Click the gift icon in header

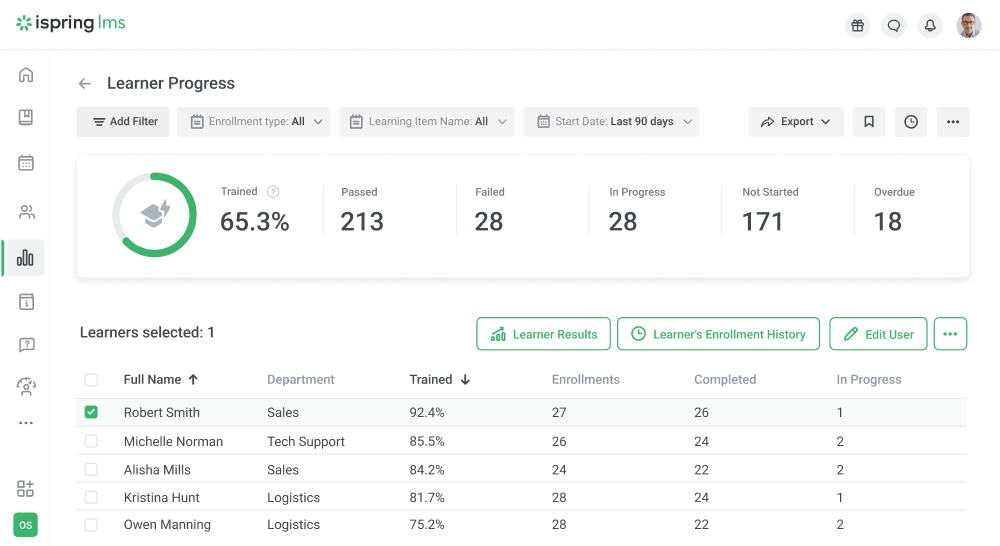pyautogui.click(x=857, y=26)
